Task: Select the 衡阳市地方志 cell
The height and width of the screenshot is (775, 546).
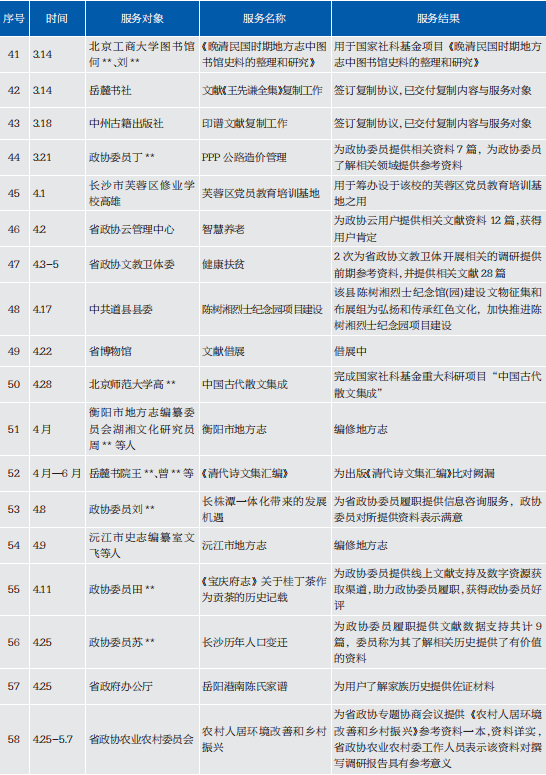Action: click(265, 429)
